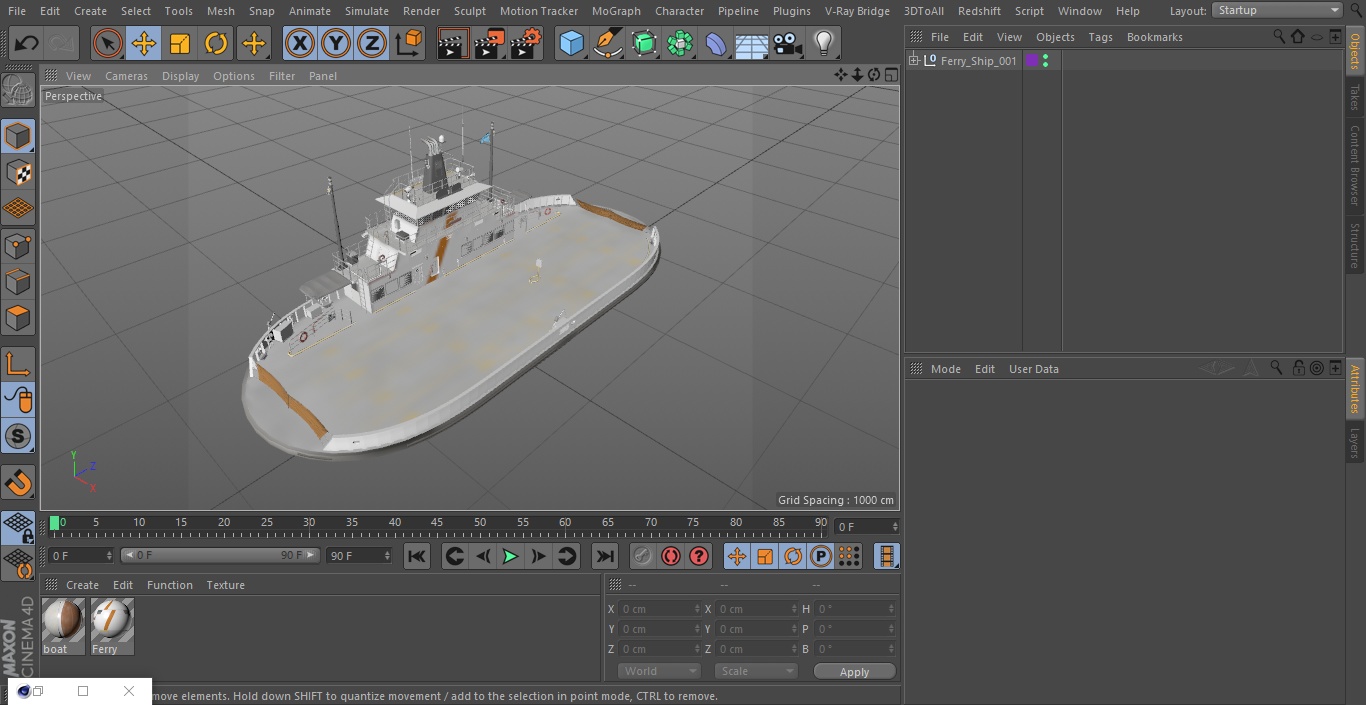
Task: Click the Make Editable icon
Action: point(18,92)
